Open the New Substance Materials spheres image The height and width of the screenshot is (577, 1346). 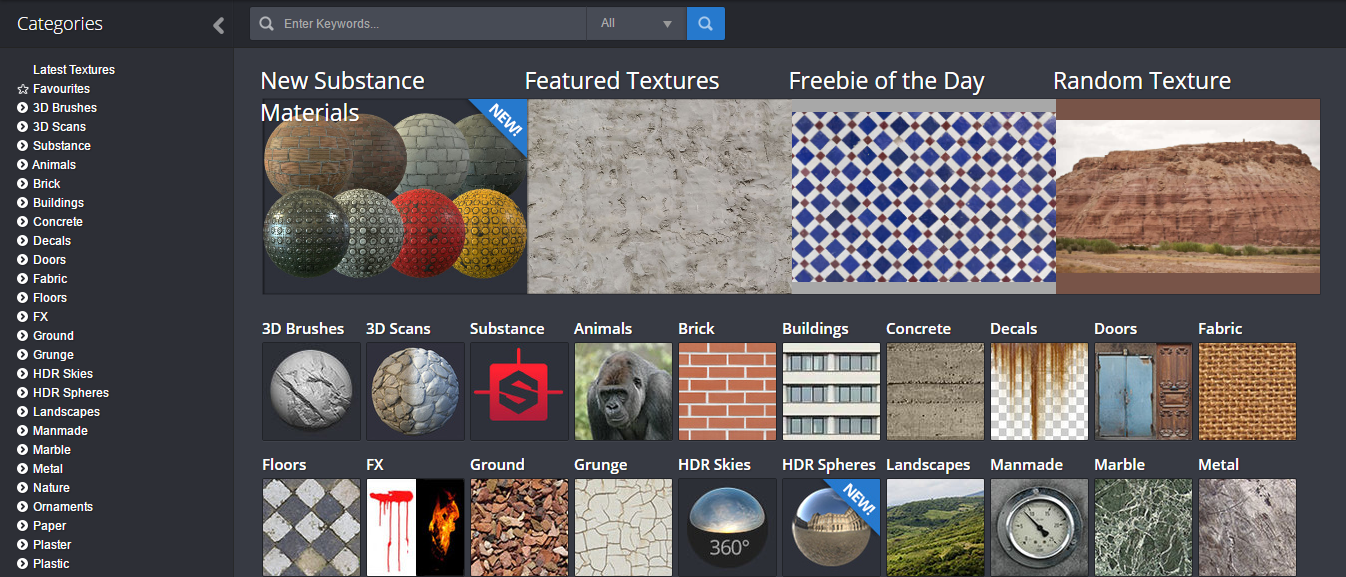pyautogui.click(x=395, y=196)
